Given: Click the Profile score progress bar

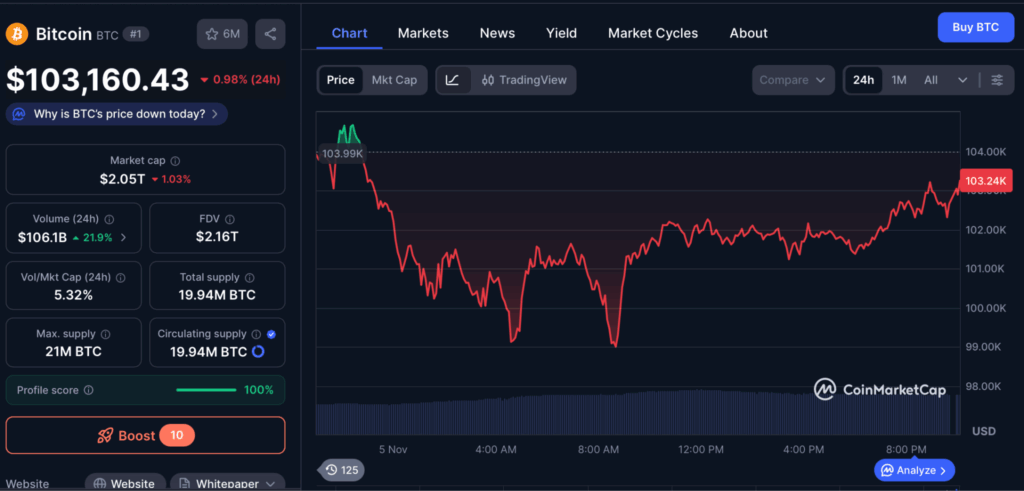Looking at the screenshot, I should [205, 390].
